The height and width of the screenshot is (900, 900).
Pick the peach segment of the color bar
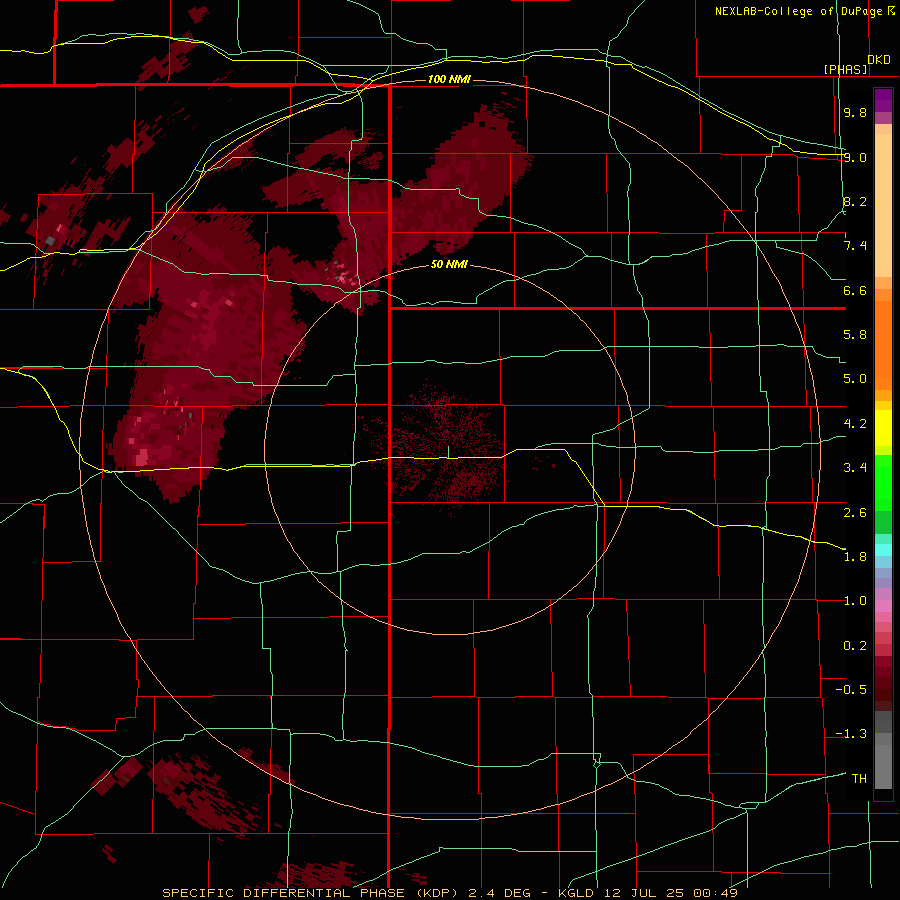(883, 201)
